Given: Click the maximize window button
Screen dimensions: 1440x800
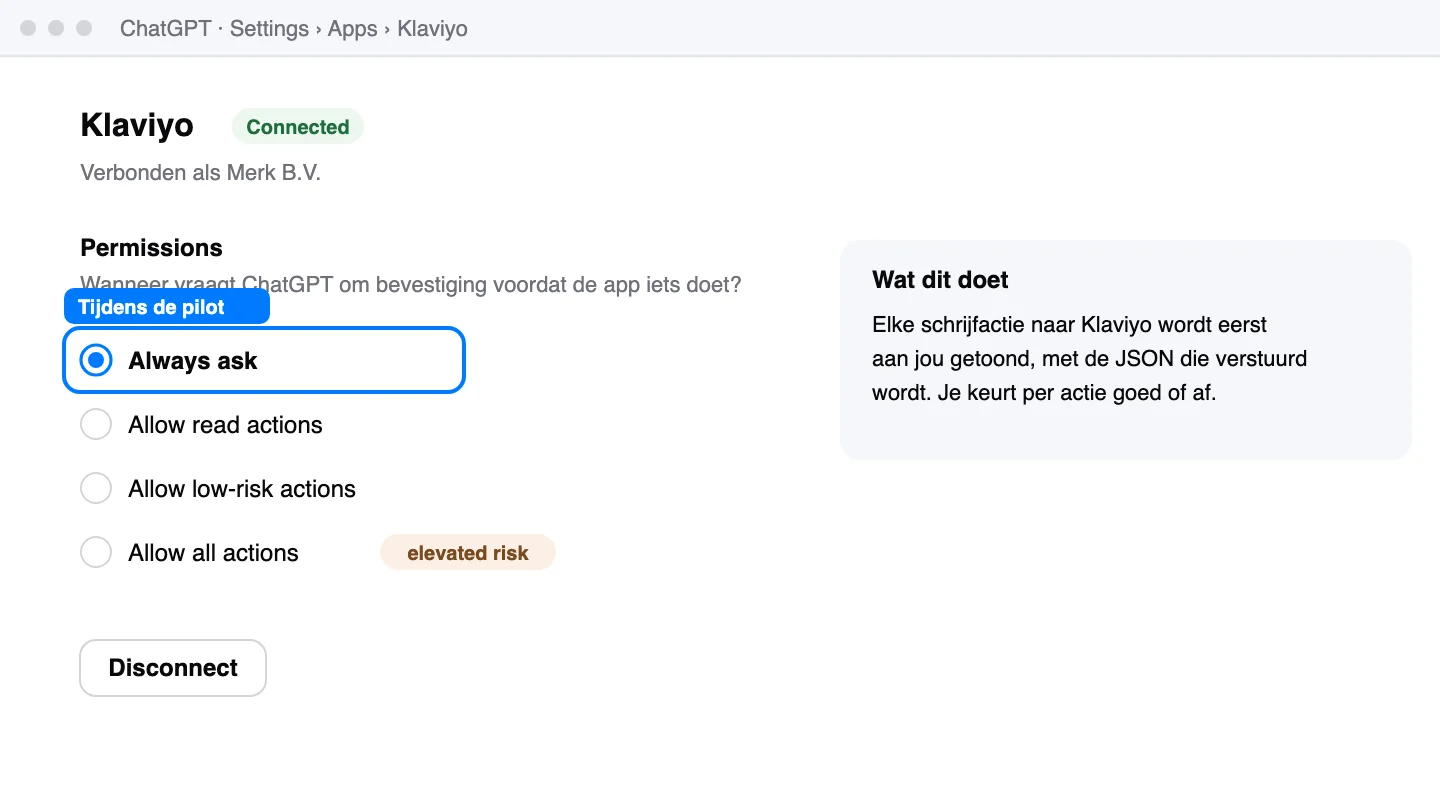Looking at the screenshot, I should (84, 28).
